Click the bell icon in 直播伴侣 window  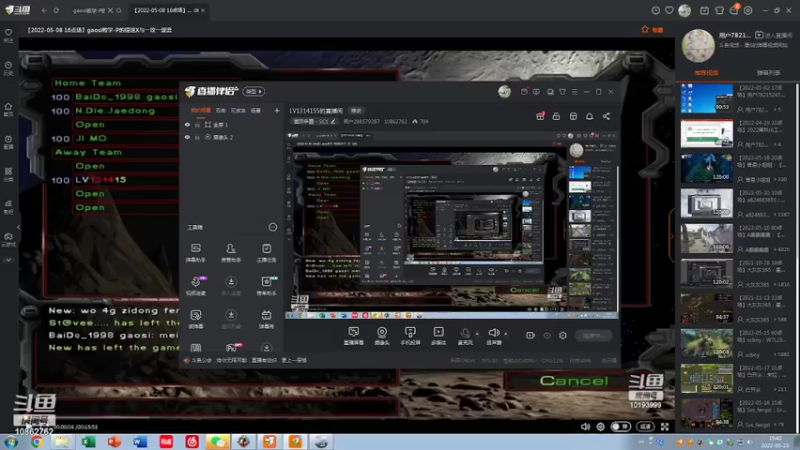tap(589, 116)
